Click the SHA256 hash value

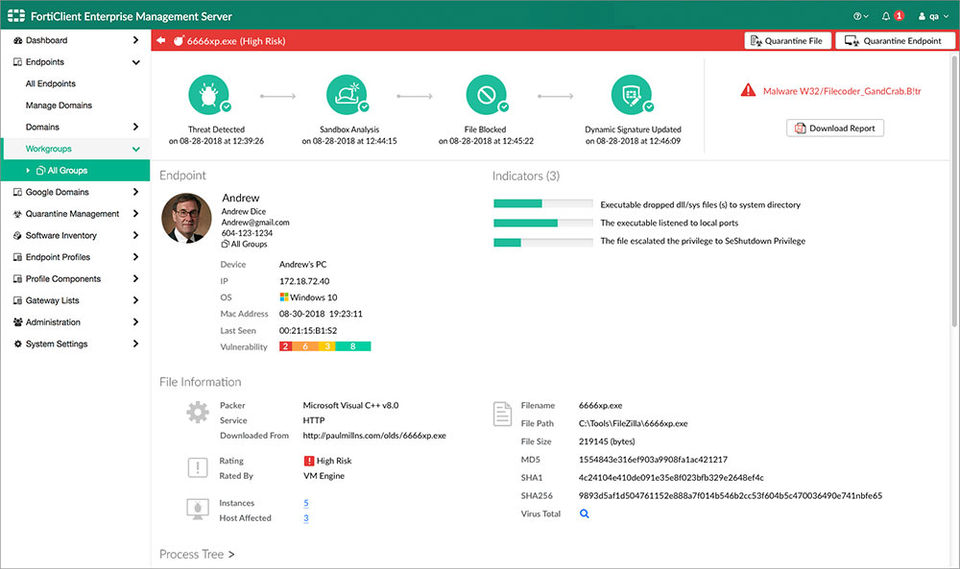pos(730,496)
